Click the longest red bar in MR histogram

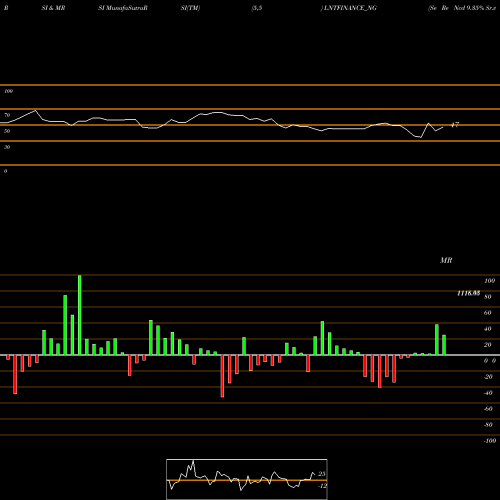(x=222, y=376)
